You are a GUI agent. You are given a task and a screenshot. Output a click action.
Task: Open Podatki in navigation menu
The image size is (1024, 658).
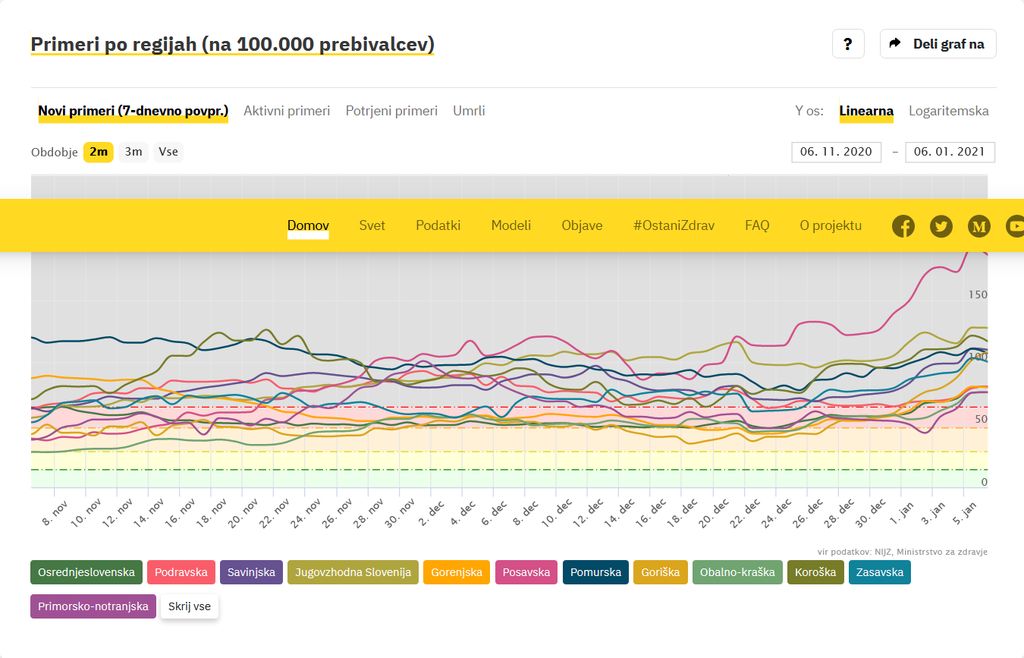coord(438,225)
